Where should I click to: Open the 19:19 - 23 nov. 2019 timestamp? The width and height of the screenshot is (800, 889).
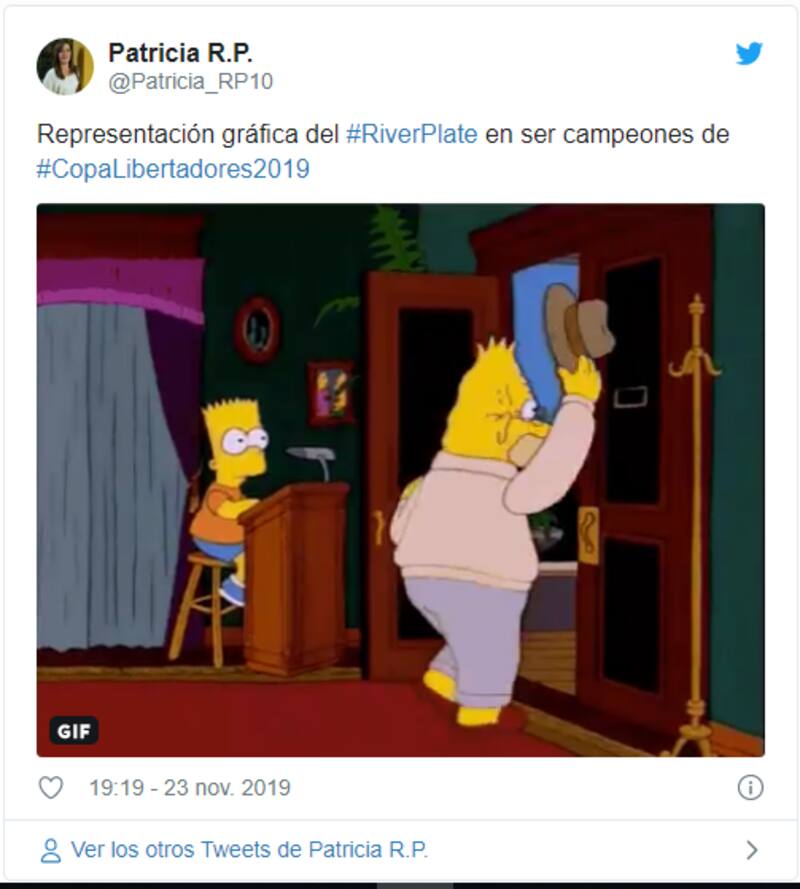point(190,788)
